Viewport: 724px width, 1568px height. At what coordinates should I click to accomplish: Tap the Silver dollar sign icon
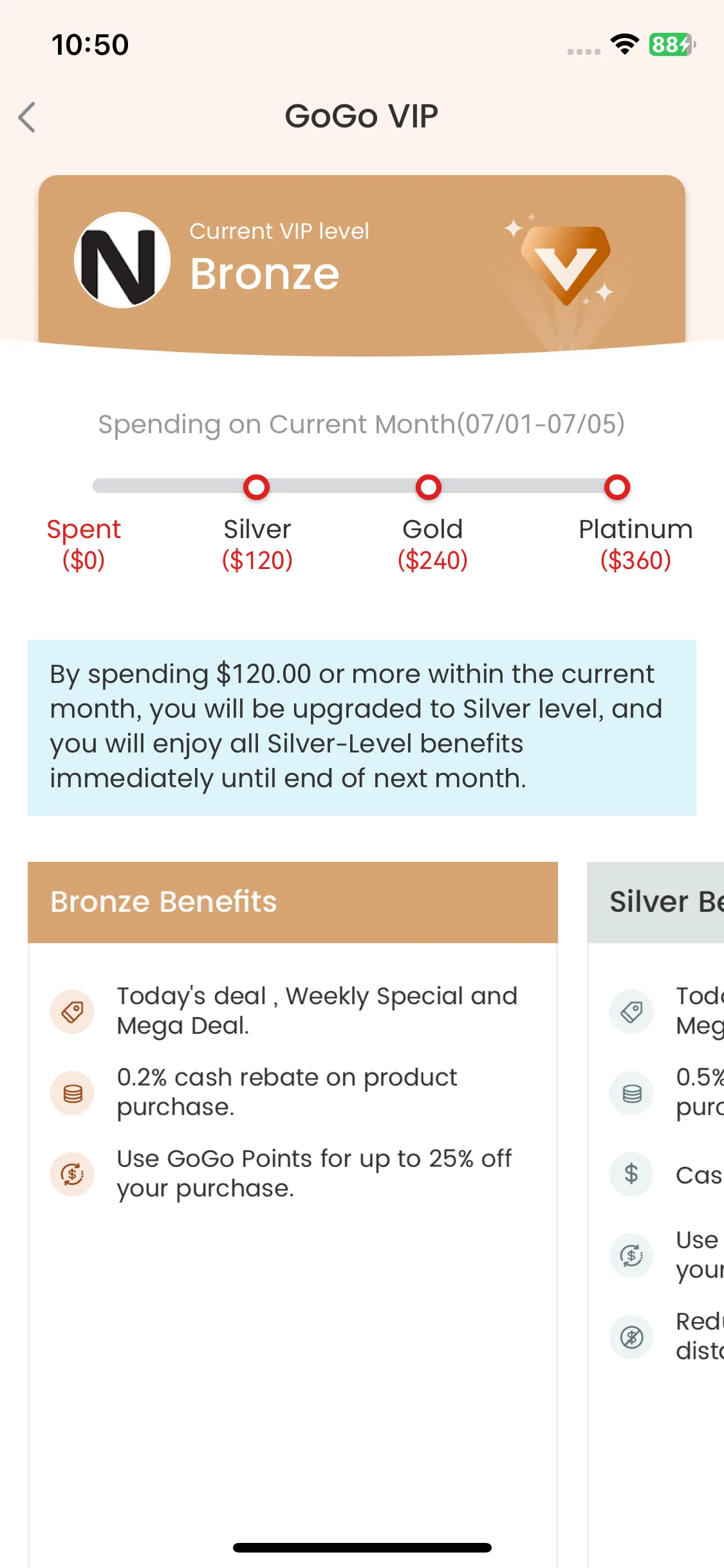click(x=631, y=1174)
